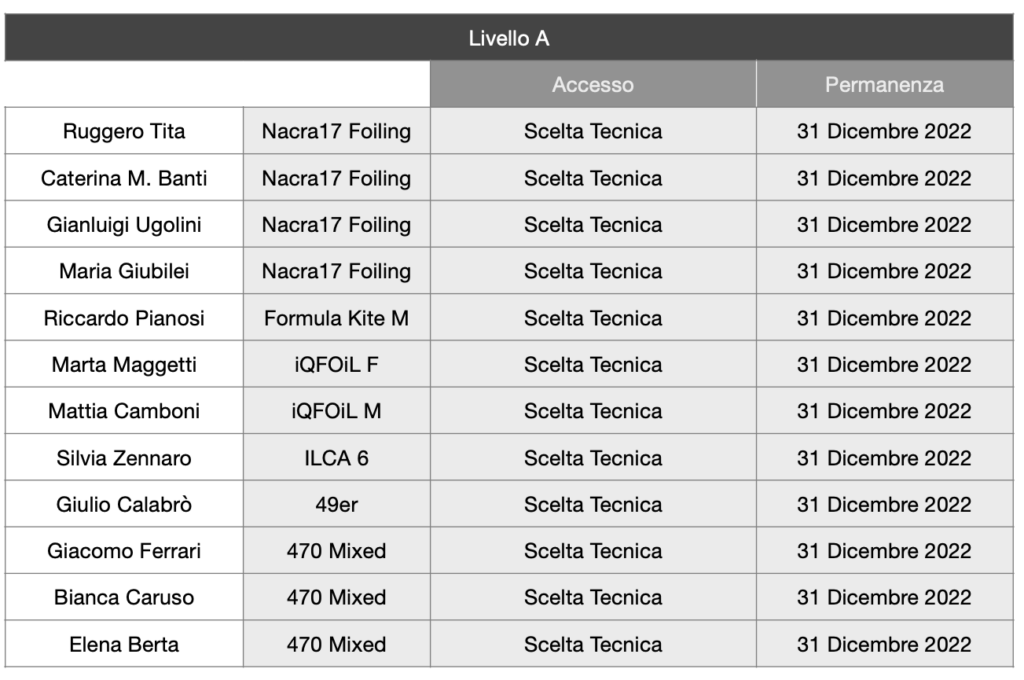Select the Permanenza column header

pos(883,85)
